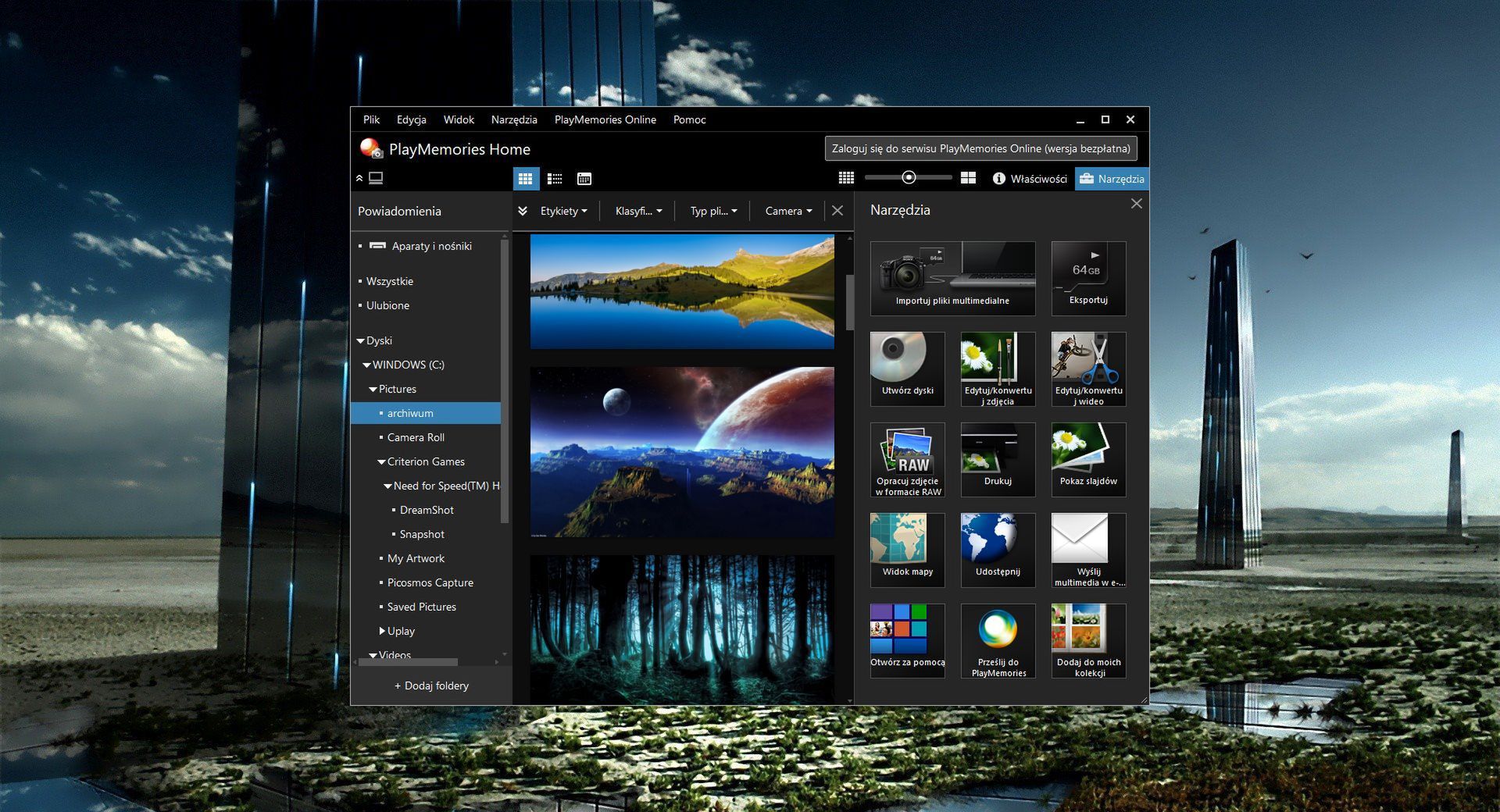The image size is (1500, 812).
Task: Collapse the WINDOWS (C:) node
Action: [366, 365]
